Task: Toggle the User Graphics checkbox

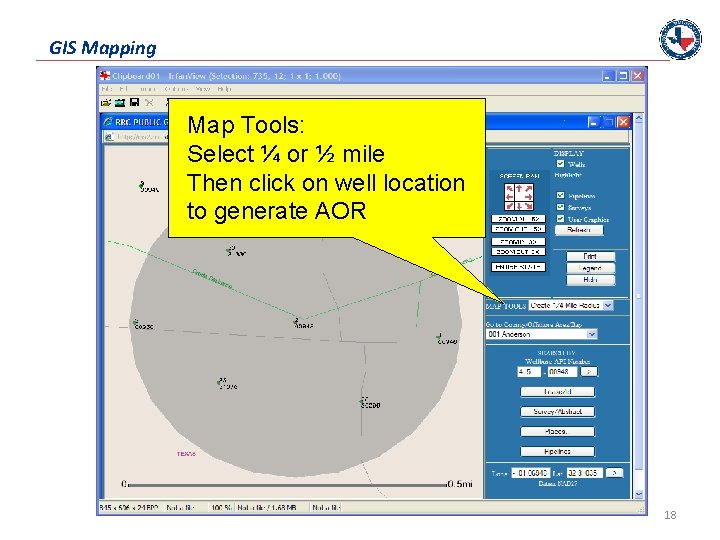Action: tap(560, 219)
